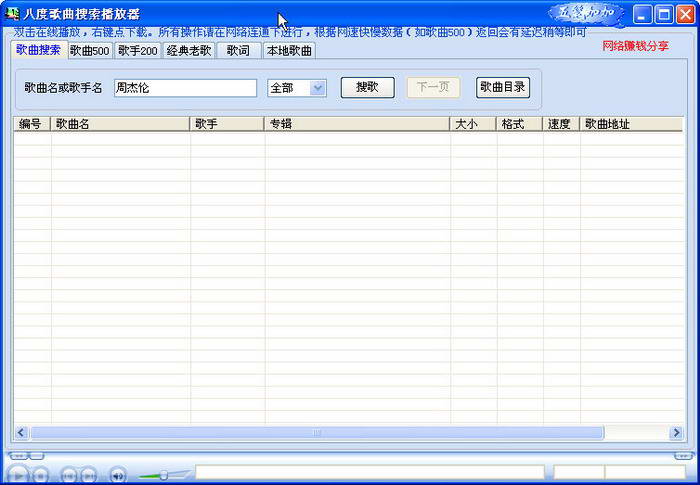
Task: Click the horizontal scrollbar left arrow
Action: click(x=21, y=432)
